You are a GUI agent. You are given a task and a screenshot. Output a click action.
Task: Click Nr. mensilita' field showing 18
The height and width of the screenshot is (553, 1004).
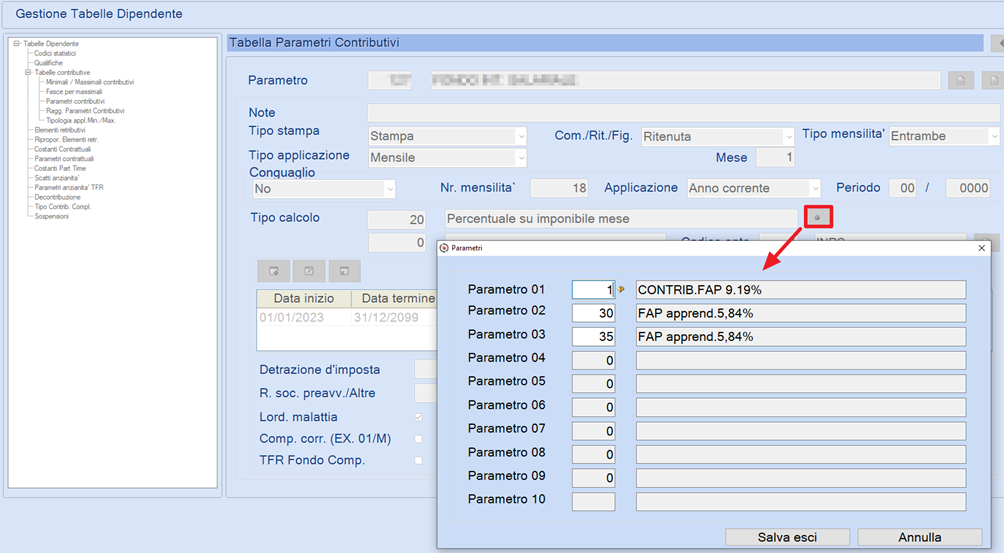pyautogui.click(x=560, y=188)
